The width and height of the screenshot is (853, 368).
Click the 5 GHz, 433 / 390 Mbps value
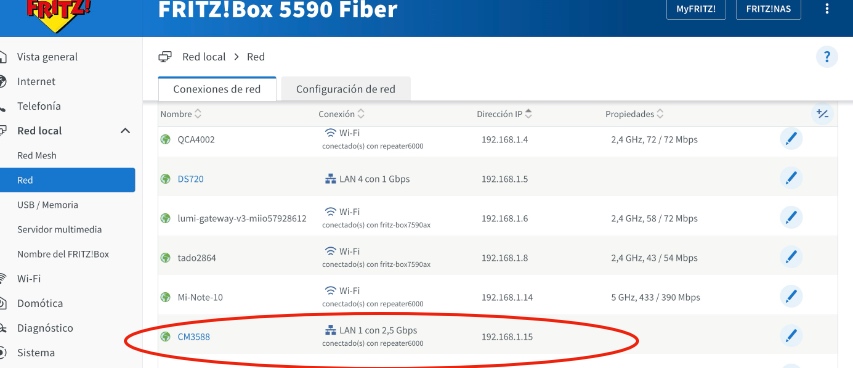pos(656,297)
